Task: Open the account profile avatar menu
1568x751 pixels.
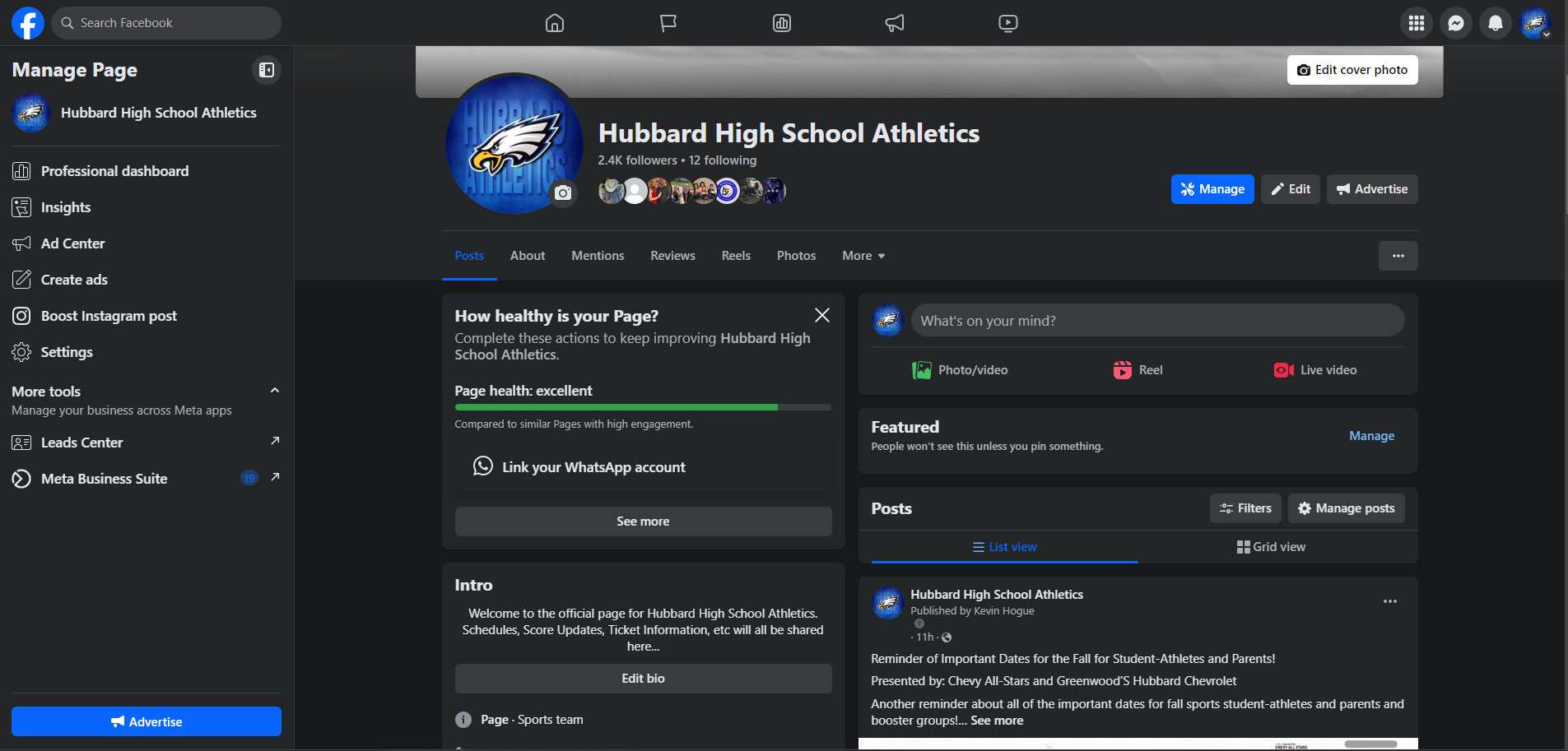Action: click(1535, 23)
